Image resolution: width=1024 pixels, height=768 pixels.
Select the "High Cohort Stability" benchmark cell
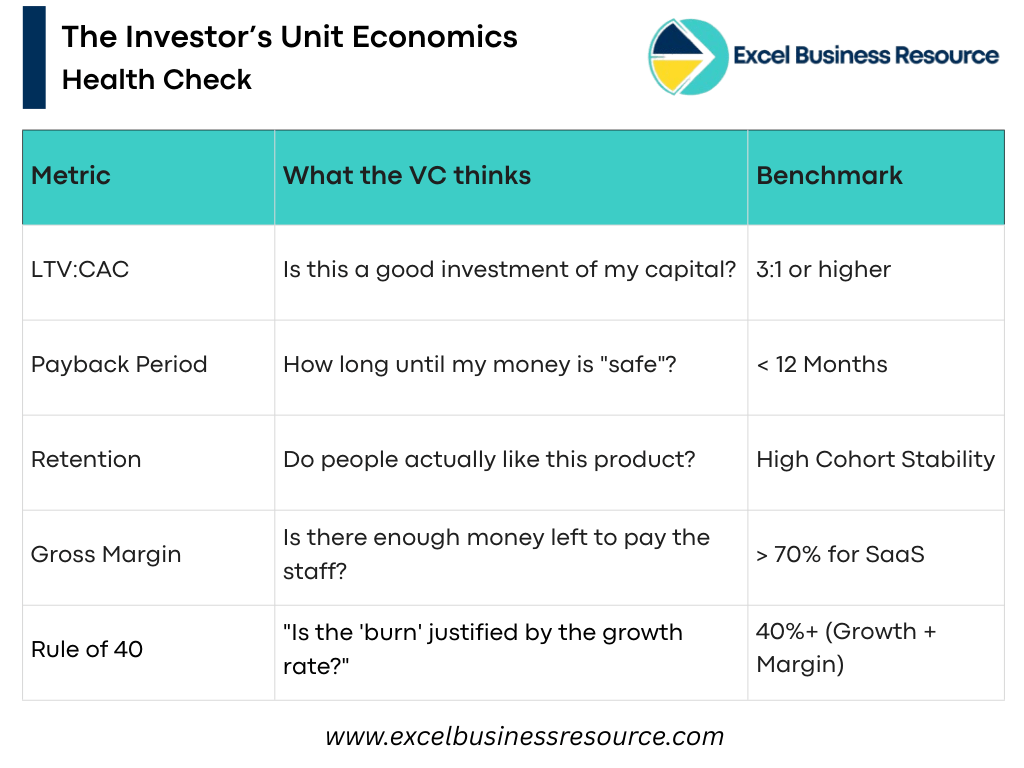(875, 460)
